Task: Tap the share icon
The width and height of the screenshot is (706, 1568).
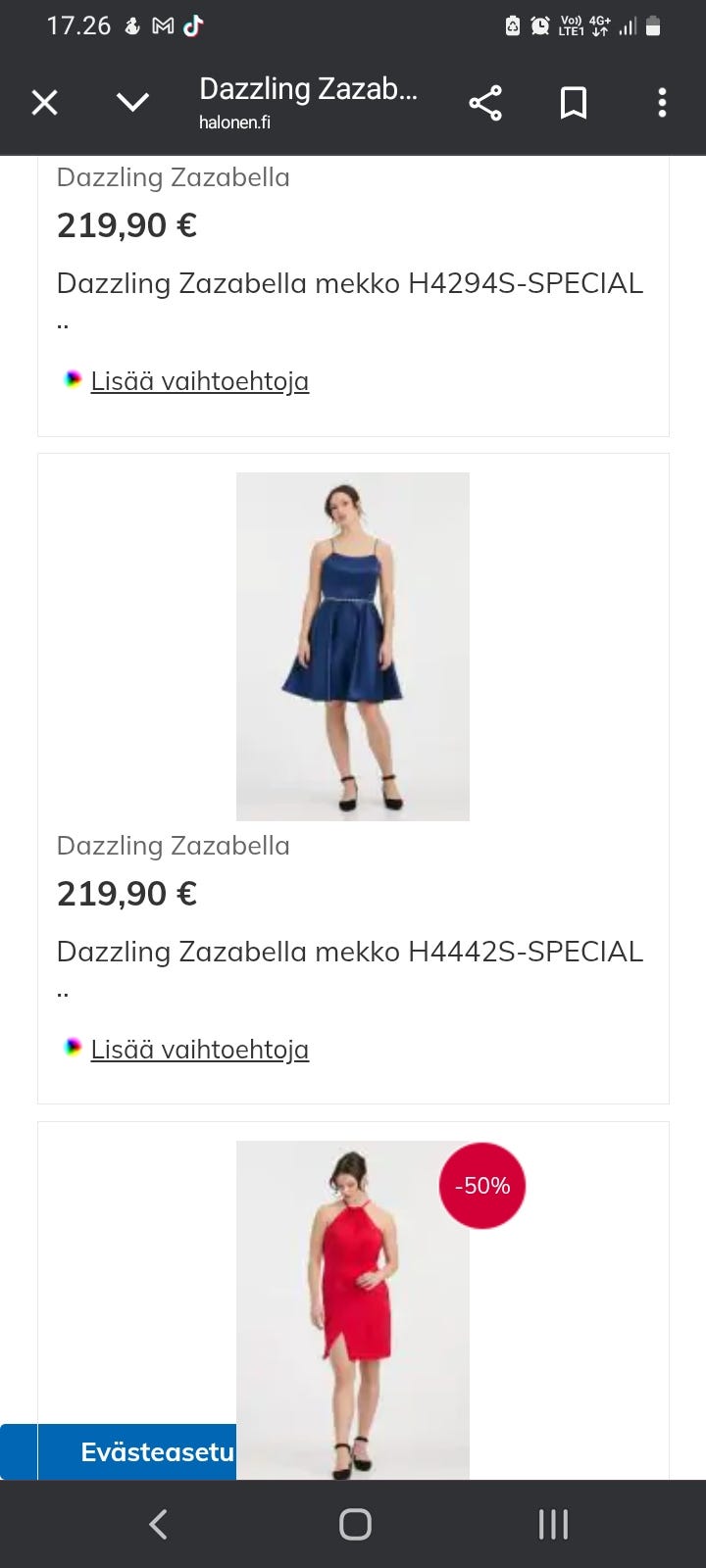Action: 485,103
